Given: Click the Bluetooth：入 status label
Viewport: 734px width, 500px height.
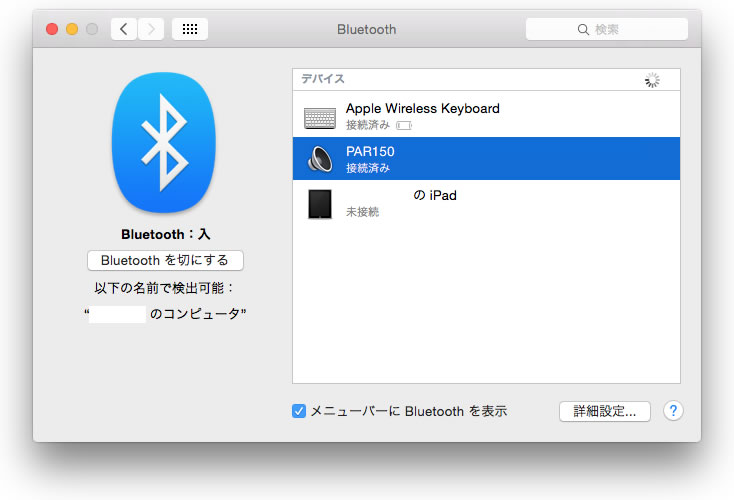Looking at the screenshot, I should point(165,234).
